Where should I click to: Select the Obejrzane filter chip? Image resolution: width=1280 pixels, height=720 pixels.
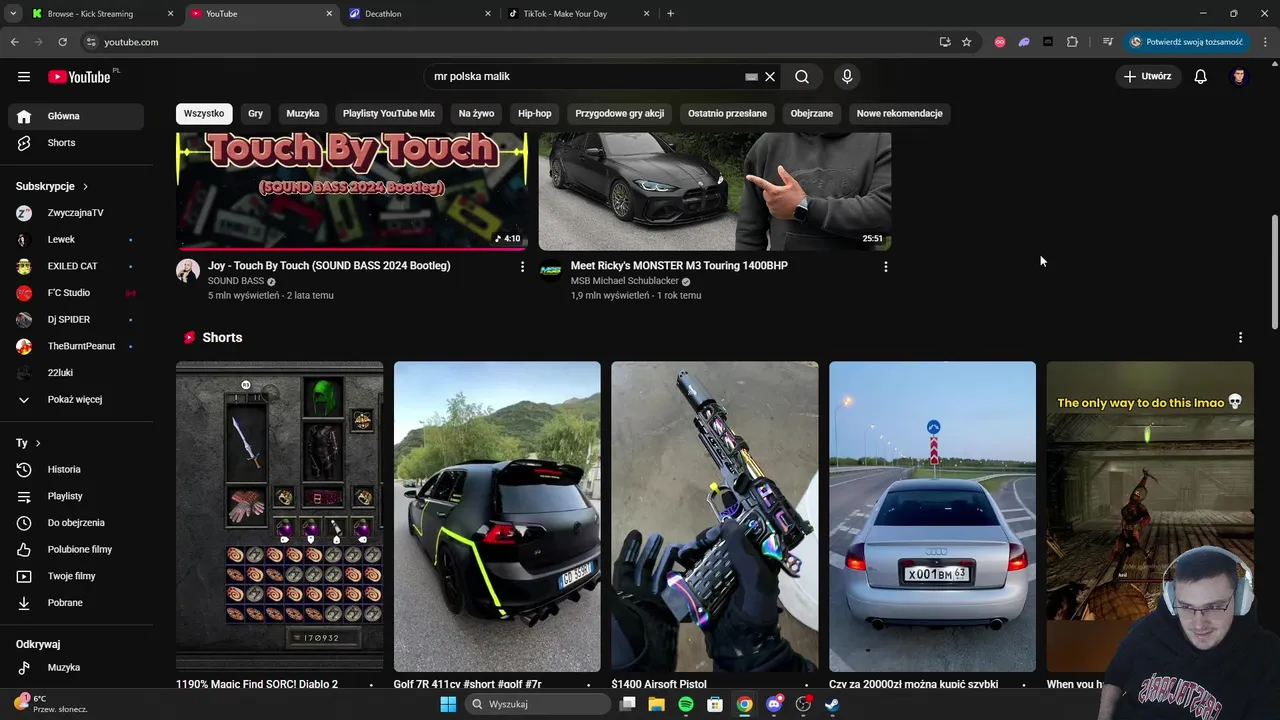pyautogui.click(x=812, y=113)
